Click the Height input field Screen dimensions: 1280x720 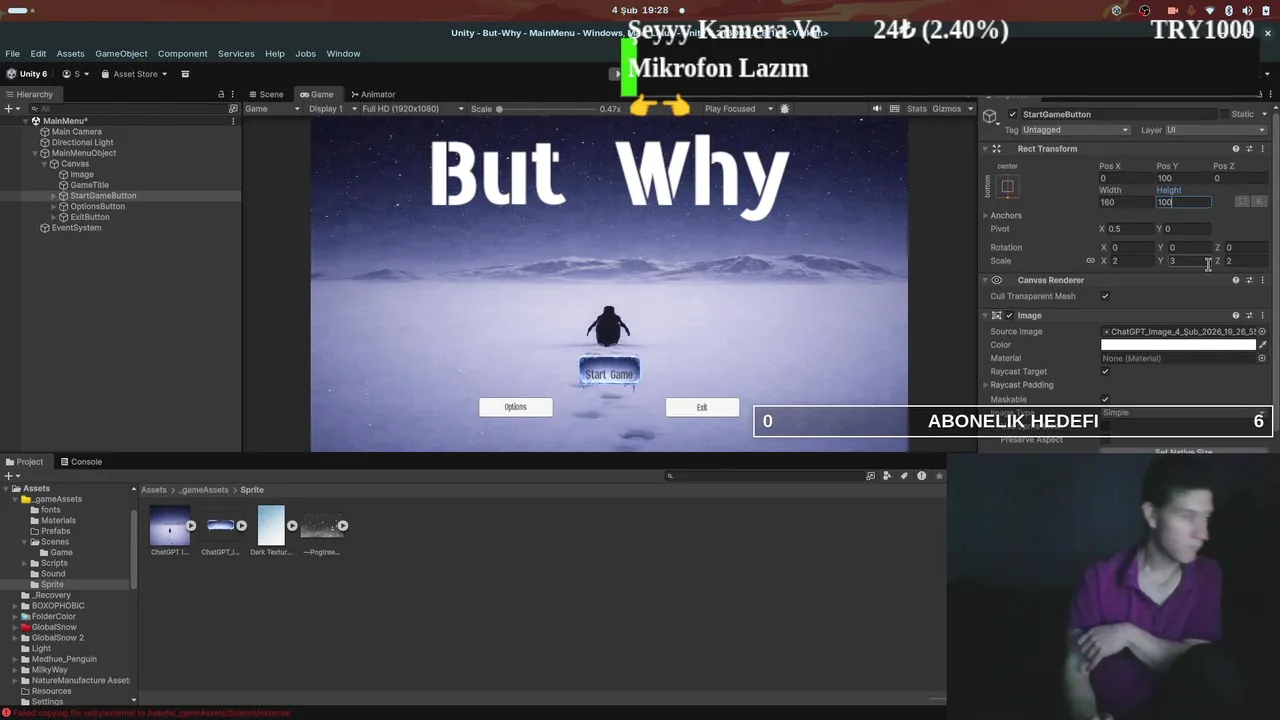click(1184, 202)
